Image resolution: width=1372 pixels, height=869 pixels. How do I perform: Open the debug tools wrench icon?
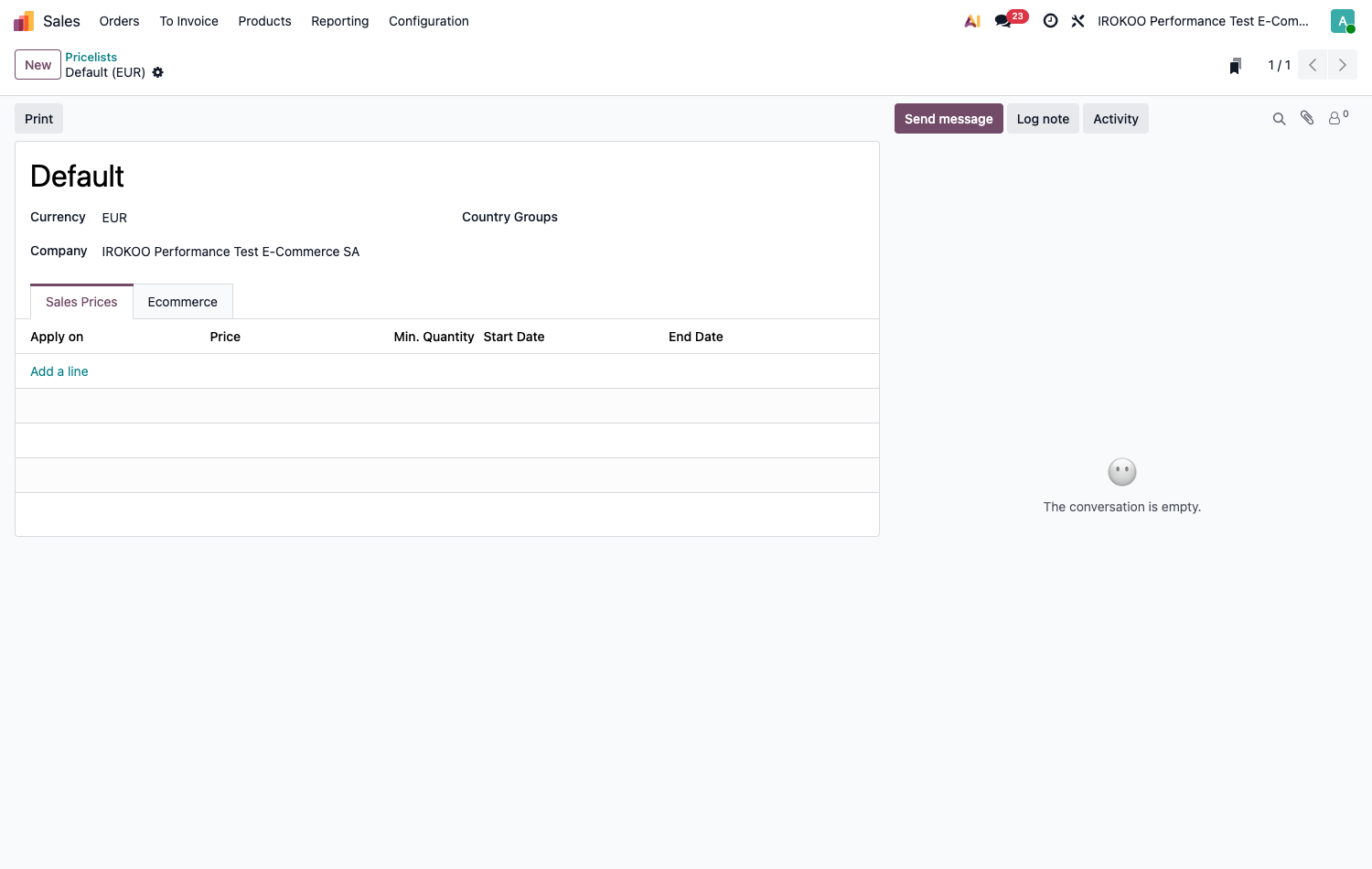click(x=1078, y=21)
